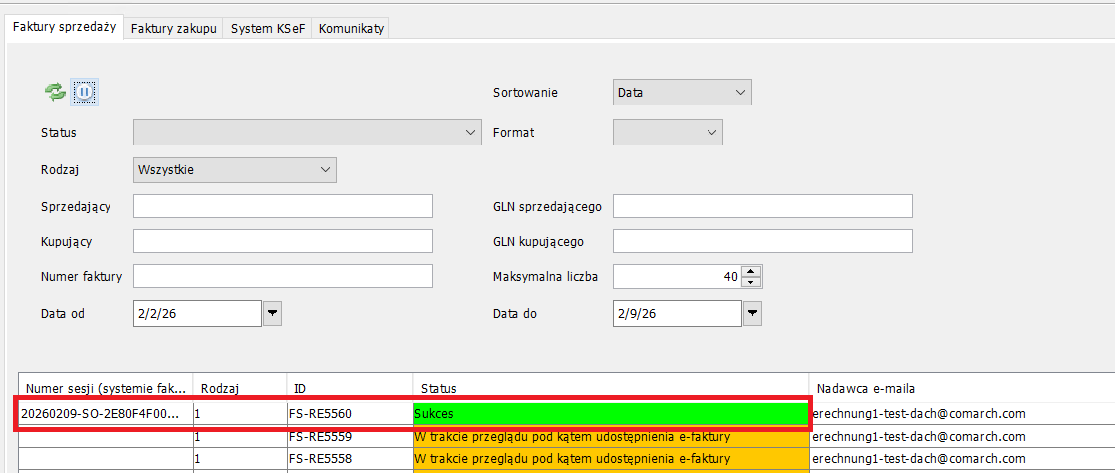This screenshot has width=1115, height=473.
Task: Click the Data od date field
Action: 197,314
